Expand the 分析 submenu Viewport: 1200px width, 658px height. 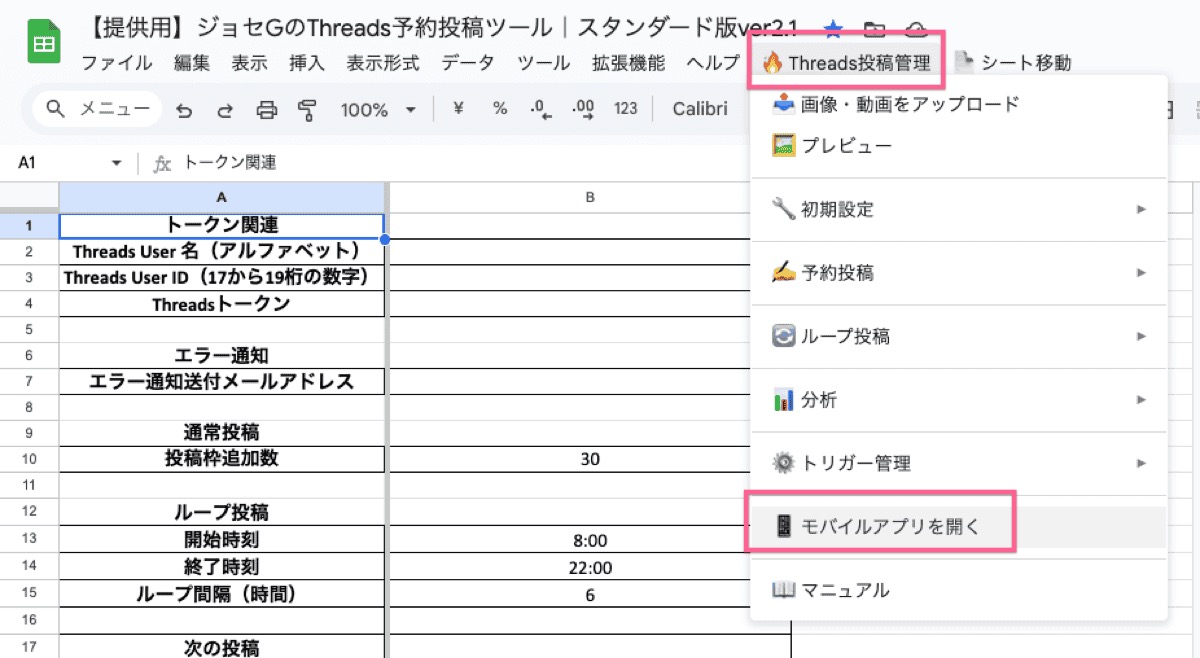tap(959, 400)
